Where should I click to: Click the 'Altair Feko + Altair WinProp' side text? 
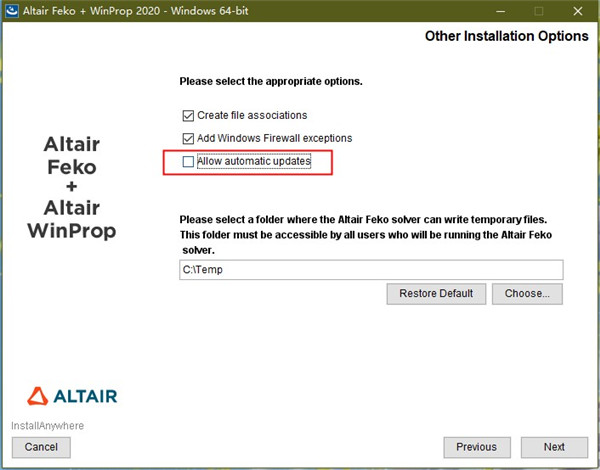click(72, 188)
